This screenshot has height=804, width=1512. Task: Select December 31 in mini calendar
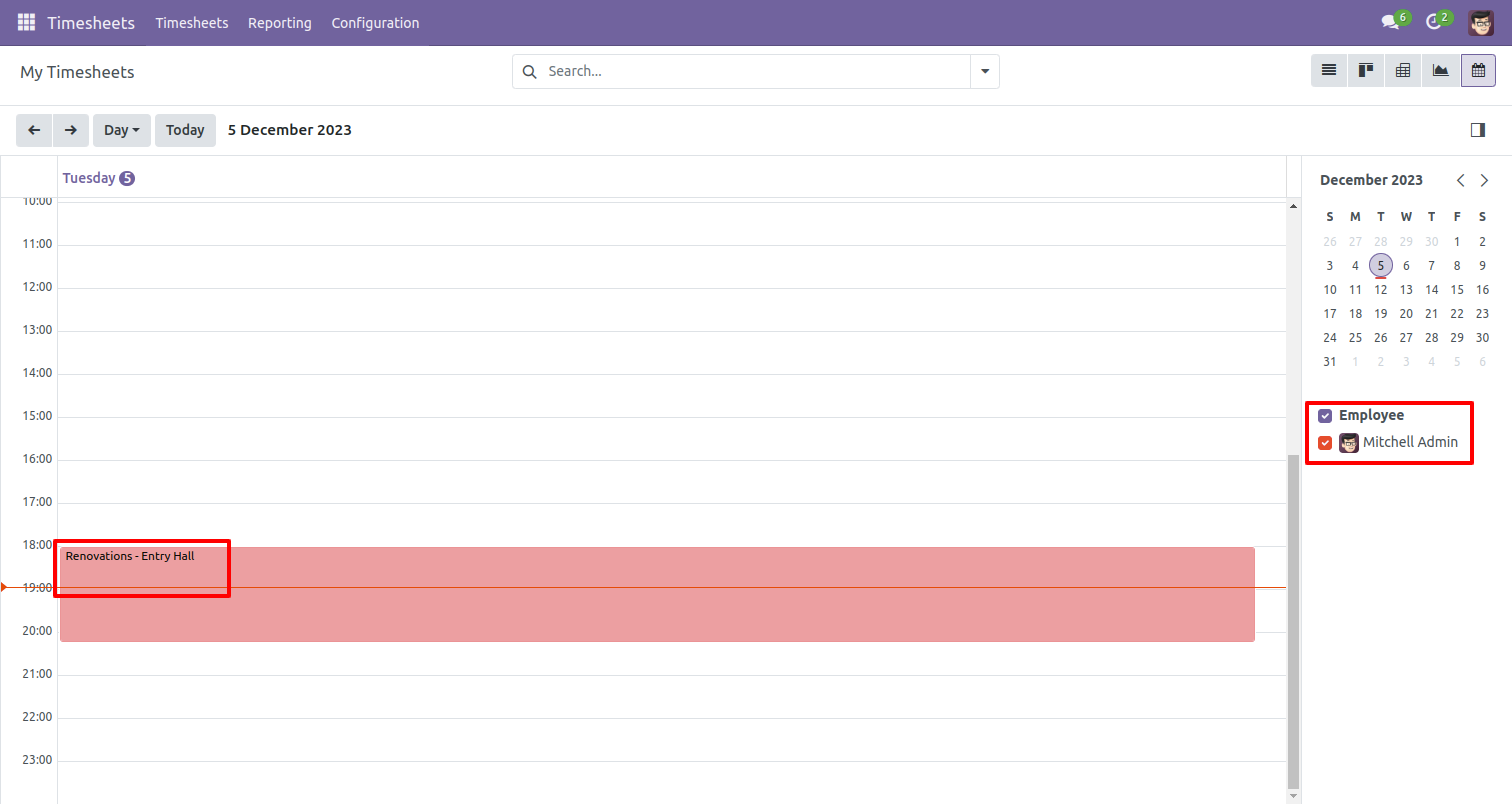tap(1329, 362)
